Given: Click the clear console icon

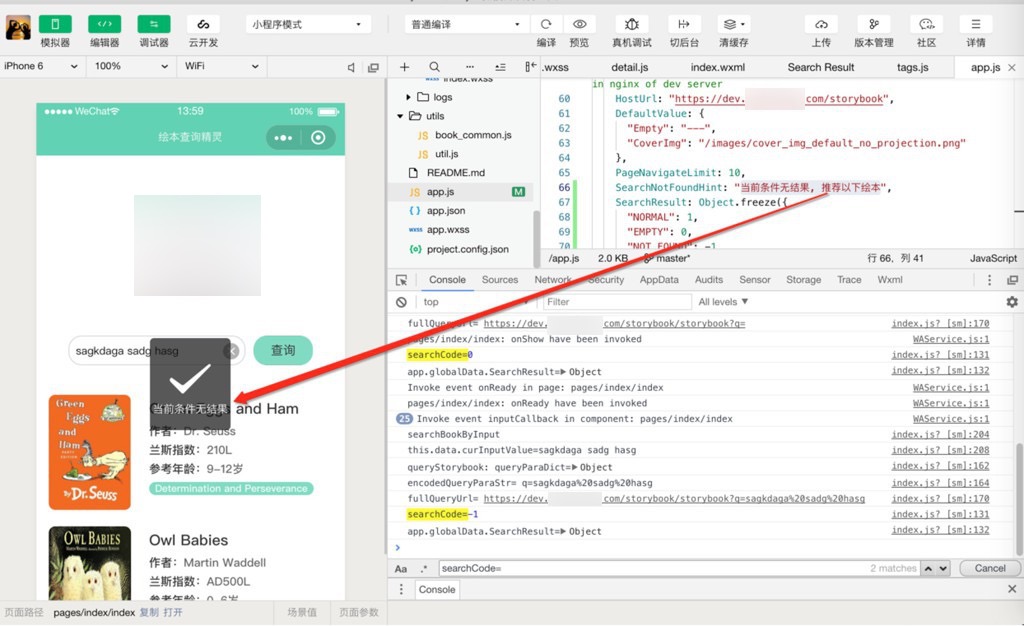Looking at the screenshot, I should pos(402,302).
